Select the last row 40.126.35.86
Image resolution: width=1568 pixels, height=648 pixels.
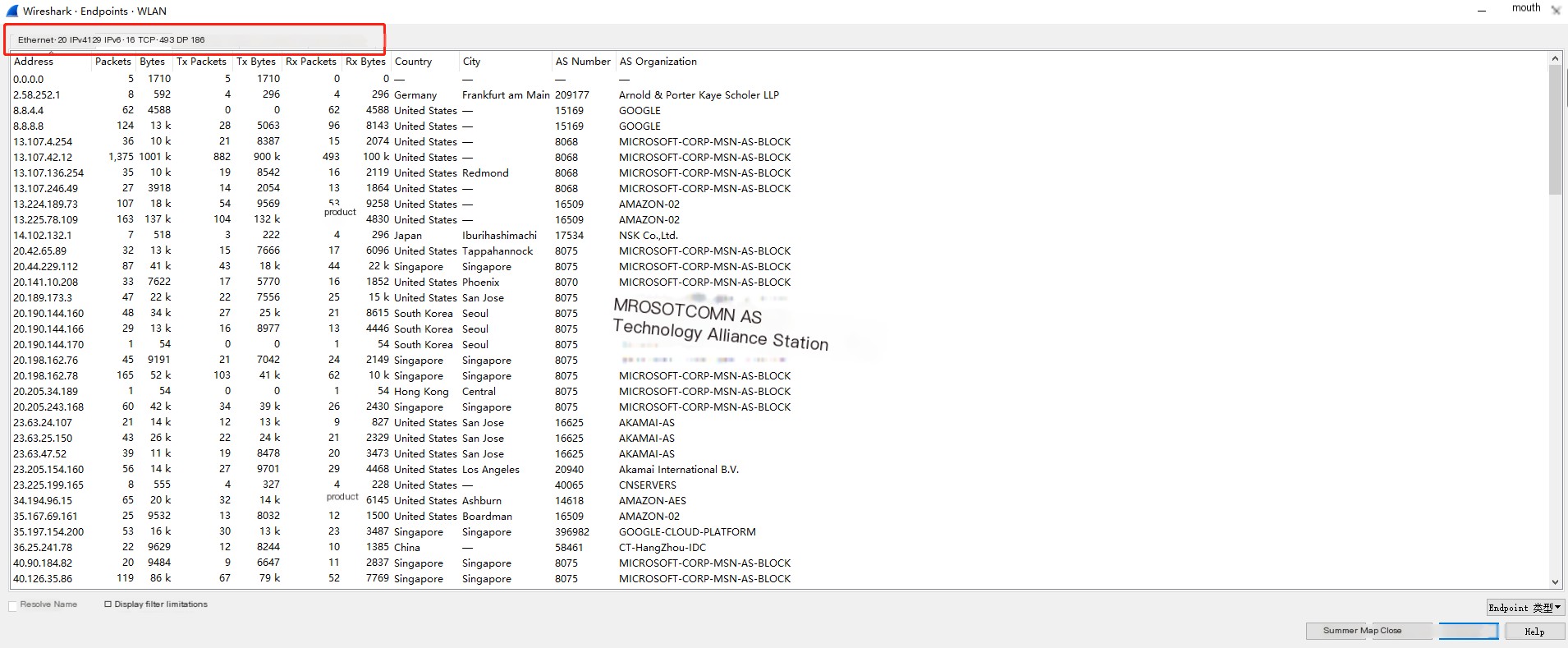(778, 578)
